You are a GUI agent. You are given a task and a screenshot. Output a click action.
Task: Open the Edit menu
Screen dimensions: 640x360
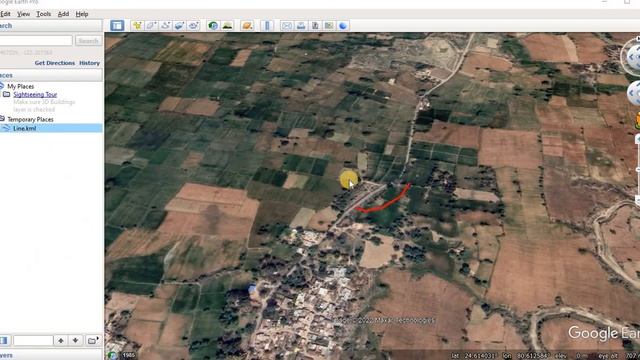(5, 14)
